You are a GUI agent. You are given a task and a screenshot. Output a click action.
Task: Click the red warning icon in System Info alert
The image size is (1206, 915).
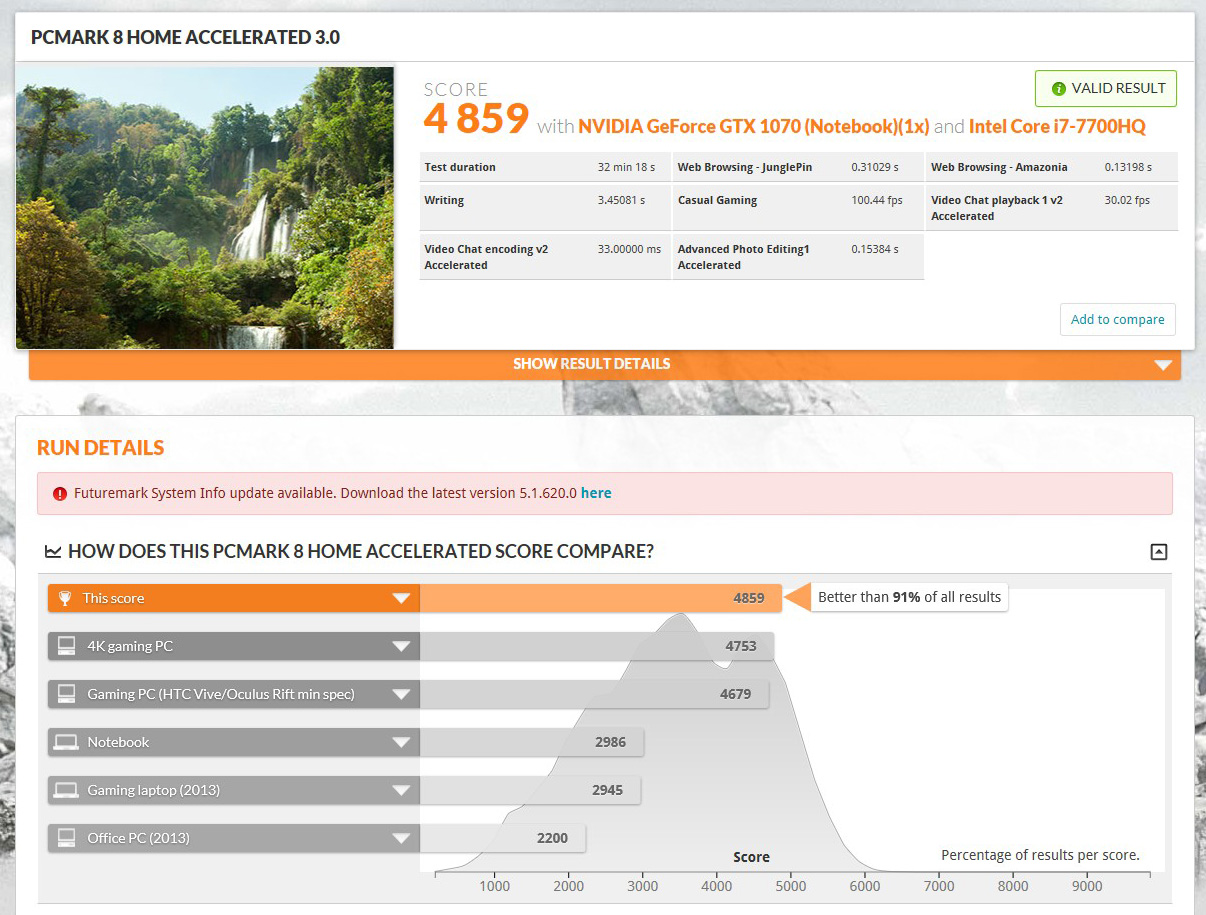pos(60,493)
